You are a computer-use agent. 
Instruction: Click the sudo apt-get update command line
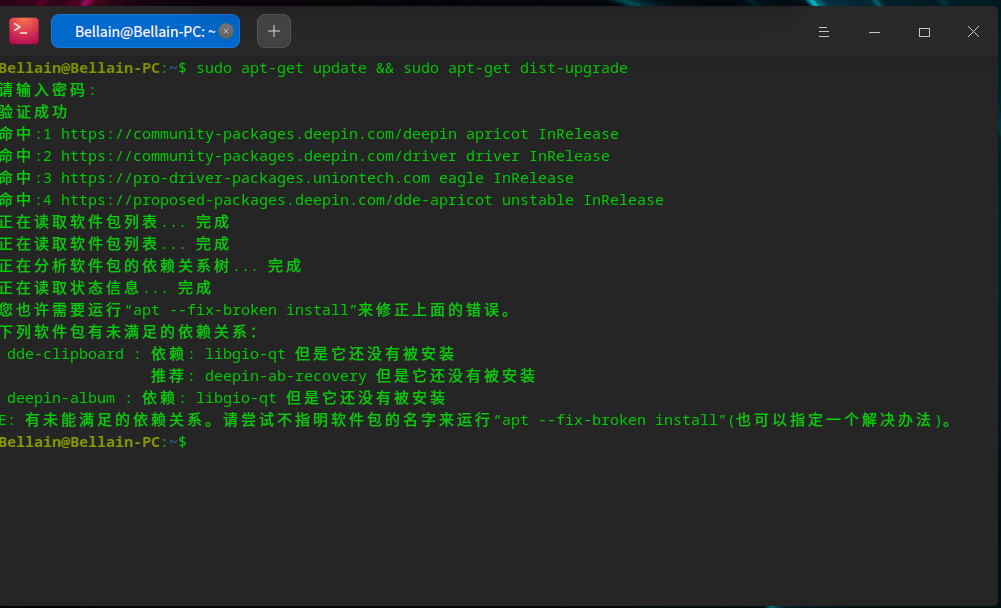pyautogui.click(x=313, y=68)
